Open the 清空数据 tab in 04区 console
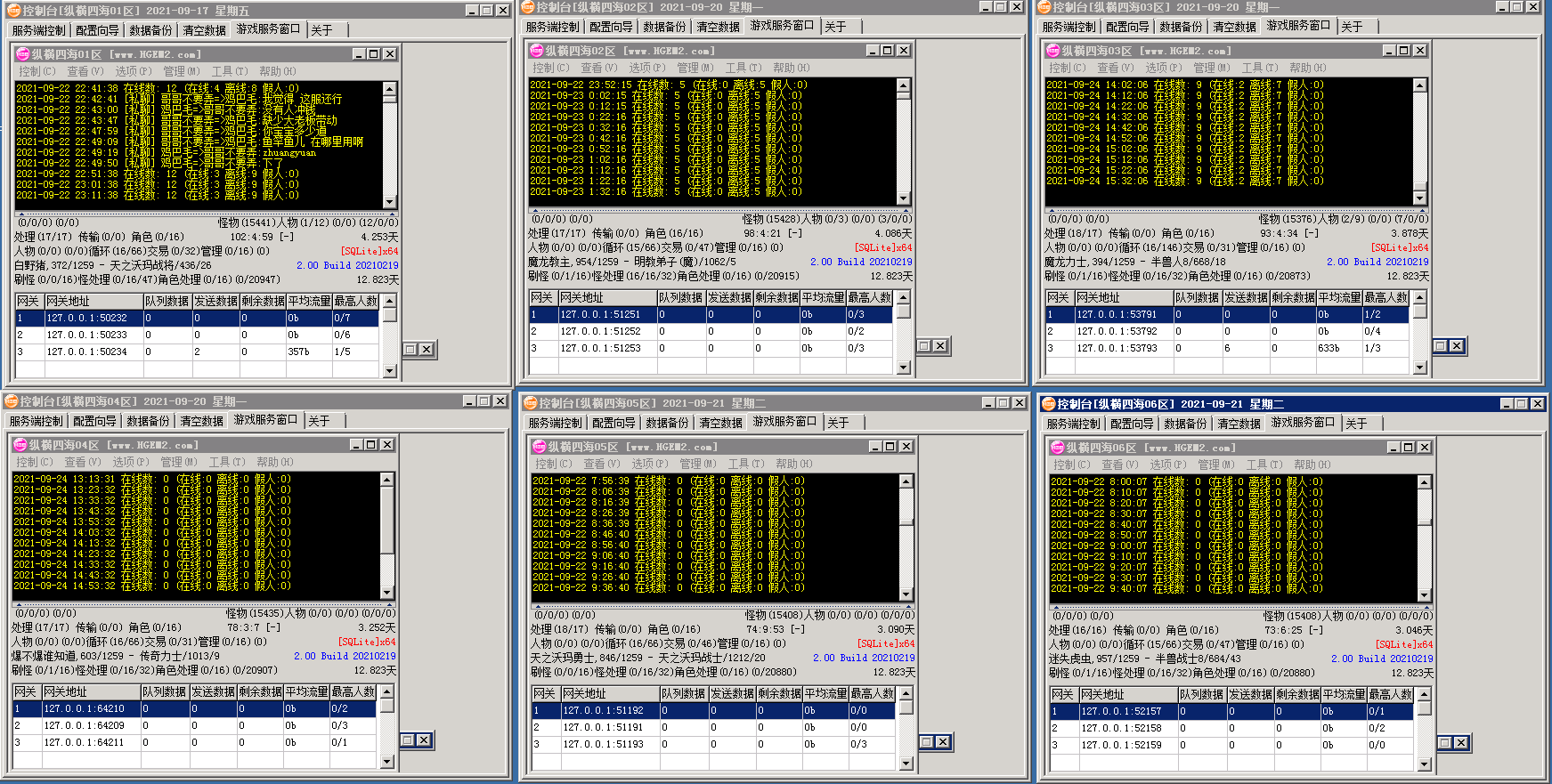1552x784 pixels. [x=201, y=421]
